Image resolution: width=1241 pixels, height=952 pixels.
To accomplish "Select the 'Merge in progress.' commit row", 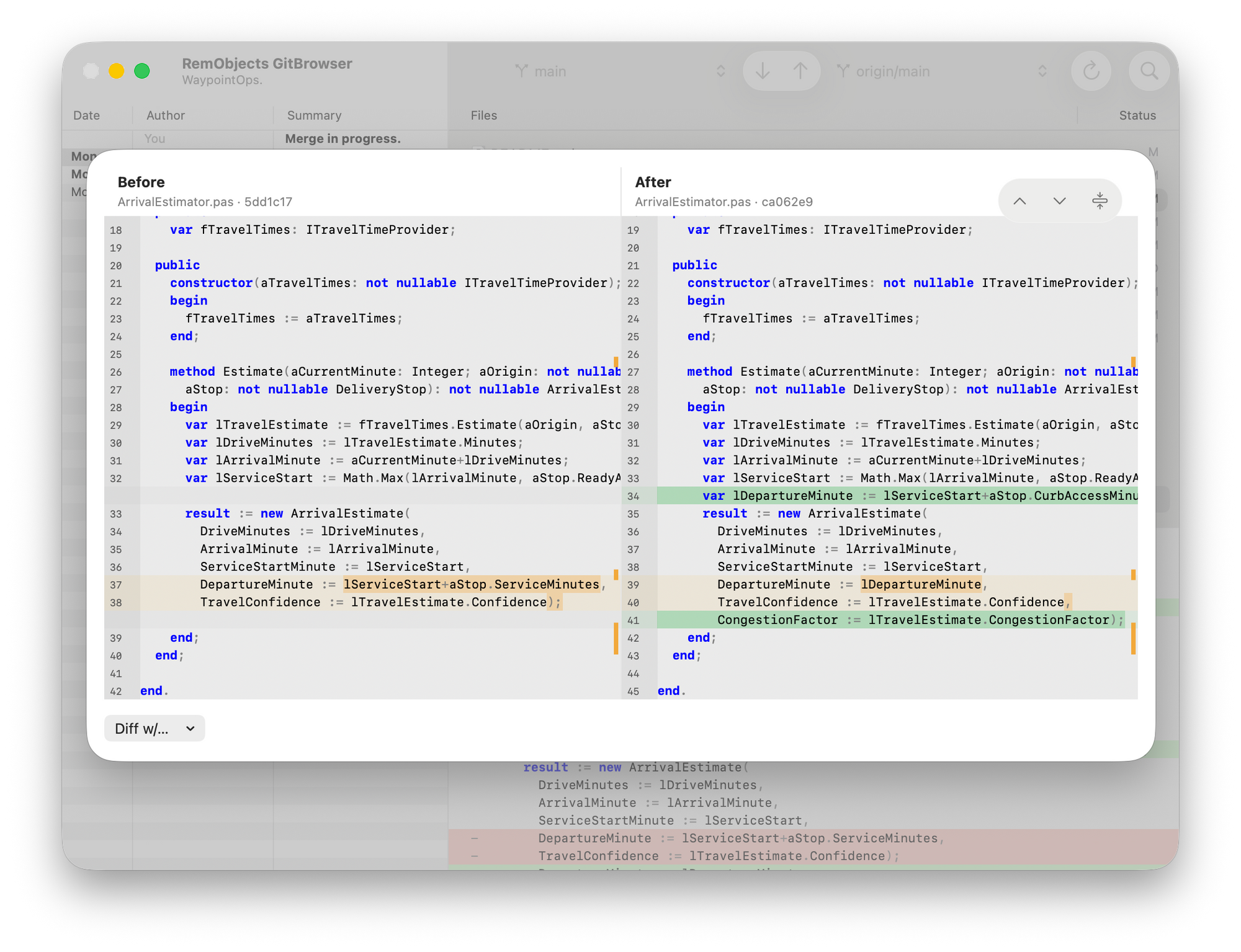I will (254, 139).
